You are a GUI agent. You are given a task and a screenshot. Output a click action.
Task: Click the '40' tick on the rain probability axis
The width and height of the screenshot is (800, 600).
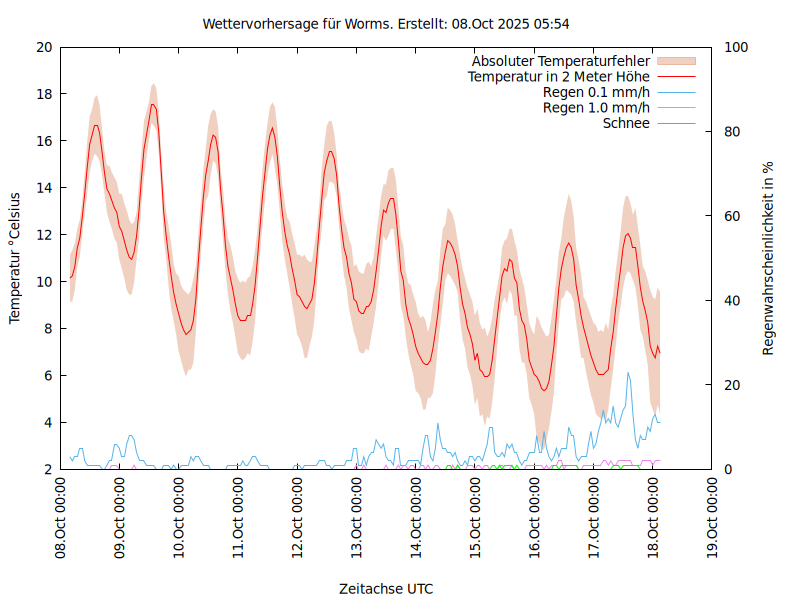(x=729, y=301)
